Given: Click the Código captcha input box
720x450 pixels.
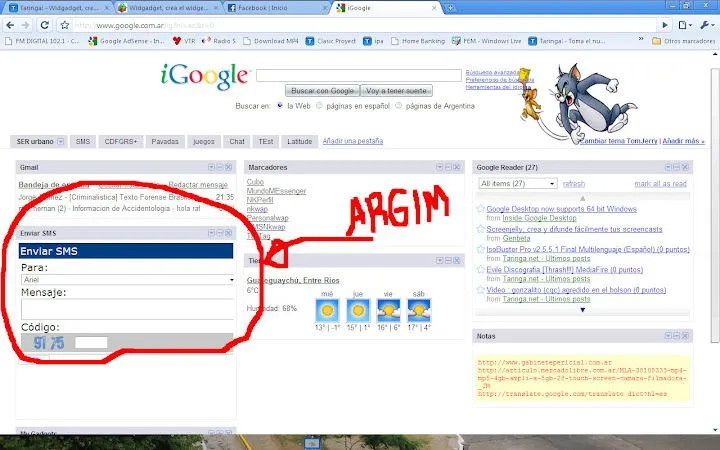Looking at the screenshot, I should pos(91,343).
